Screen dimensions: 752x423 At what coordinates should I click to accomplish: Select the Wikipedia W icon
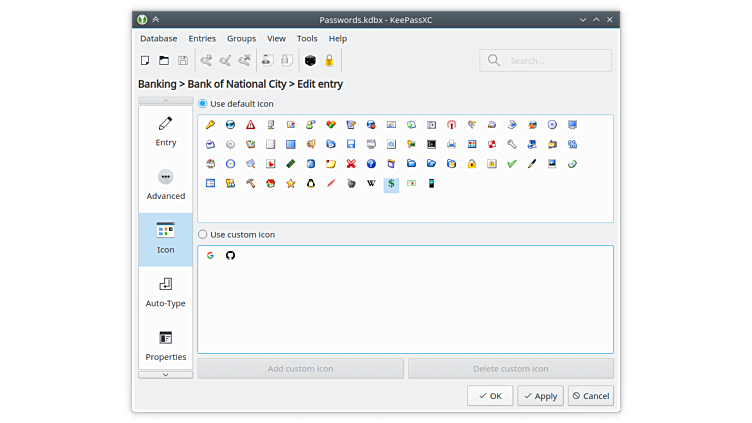coord(371,184)
